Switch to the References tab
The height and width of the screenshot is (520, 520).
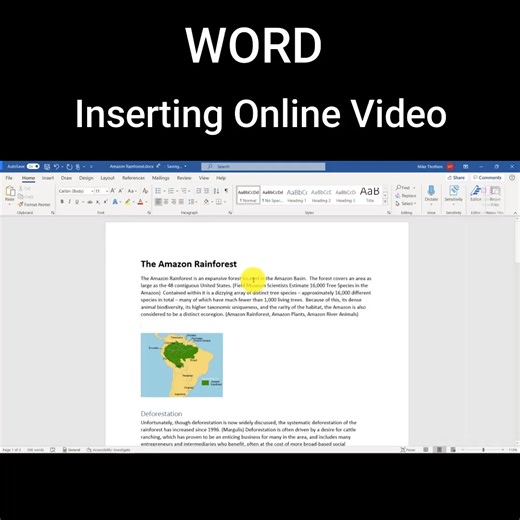(133, 178)
